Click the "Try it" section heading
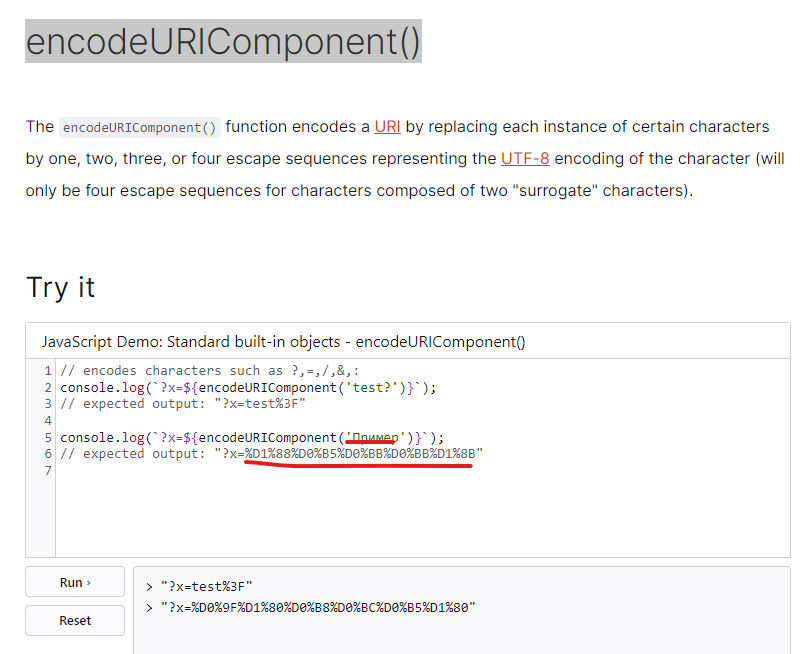The width and height of the screenshot is (804, 654). pyautogui.click(x=61, y=287)
